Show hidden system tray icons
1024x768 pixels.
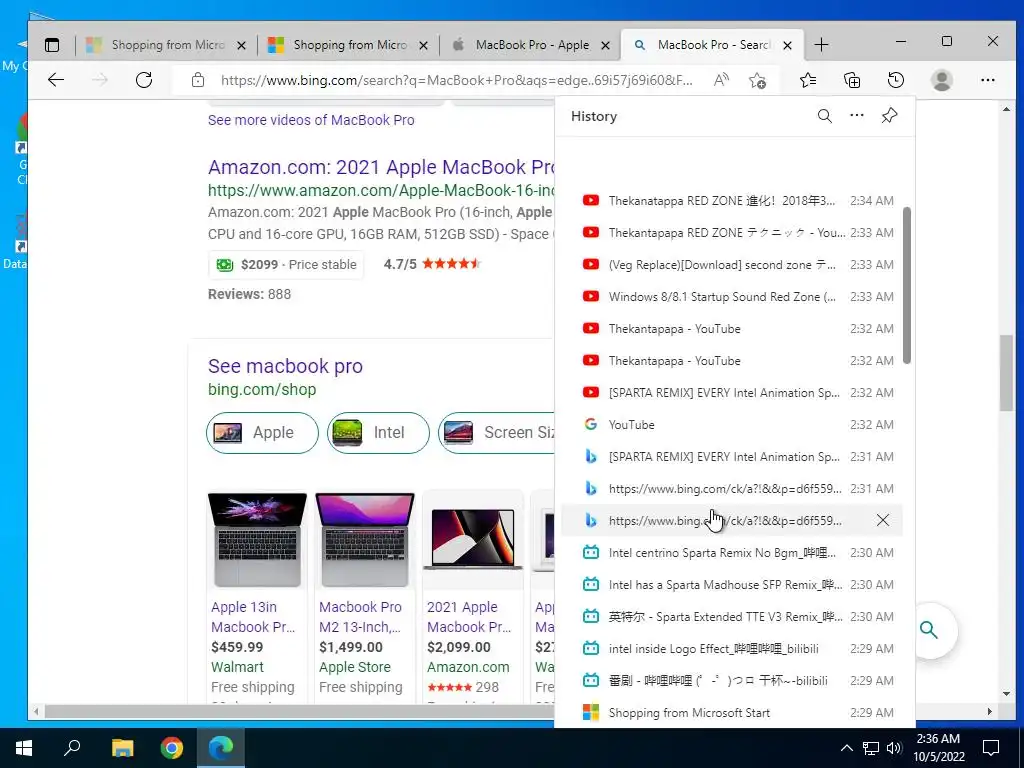click(846, 748)
